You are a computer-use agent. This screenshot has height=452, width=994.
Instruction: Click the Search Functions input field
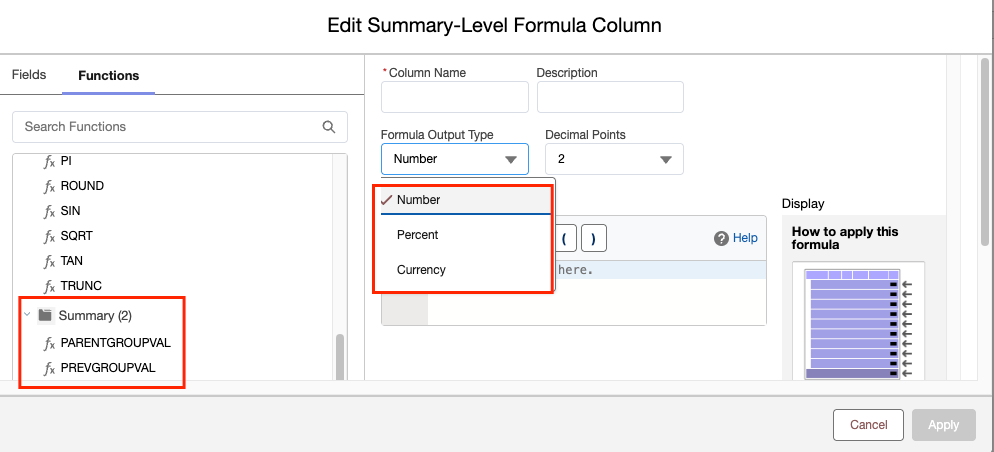[x=179, y=127]
